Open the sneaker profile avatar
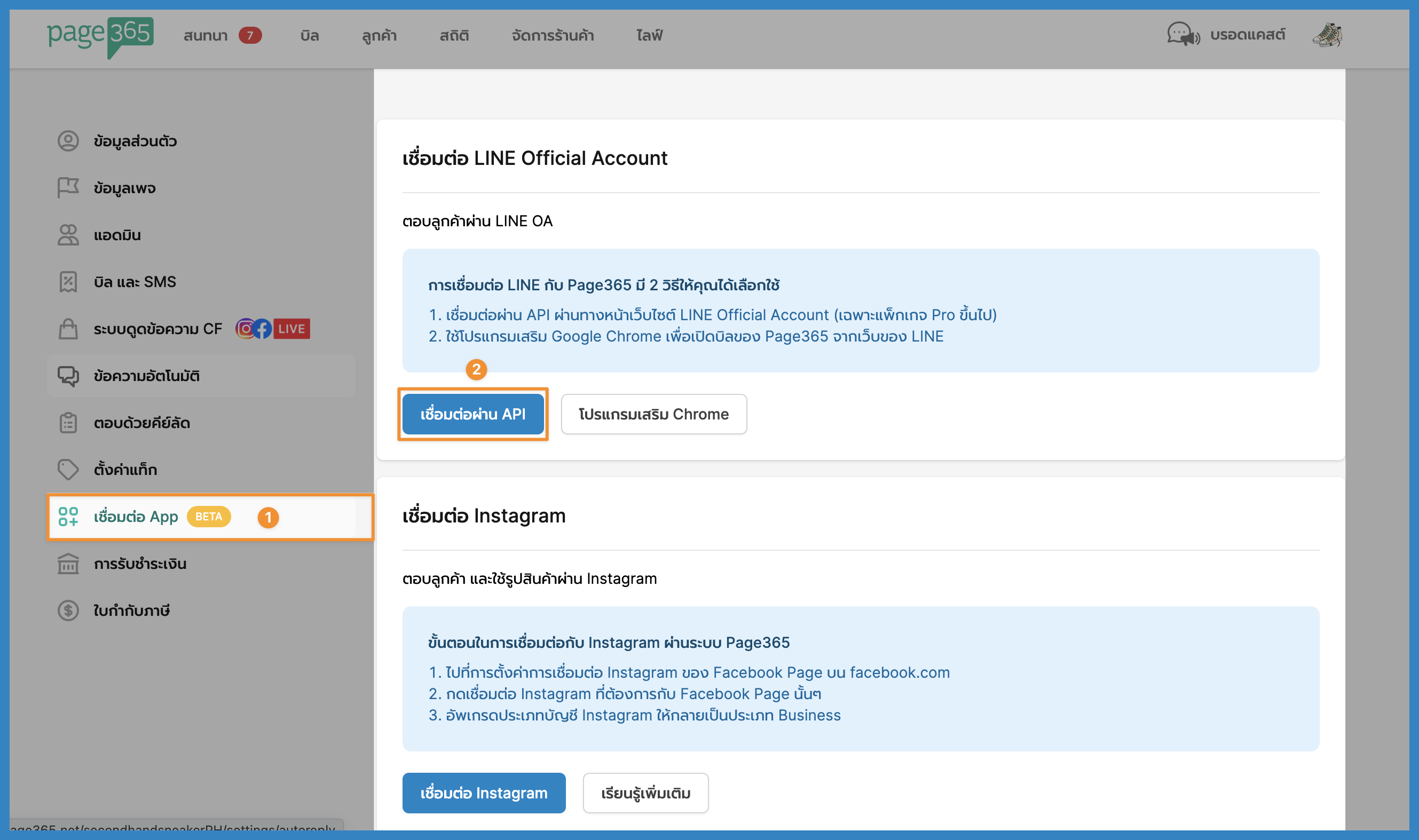 1327,35
